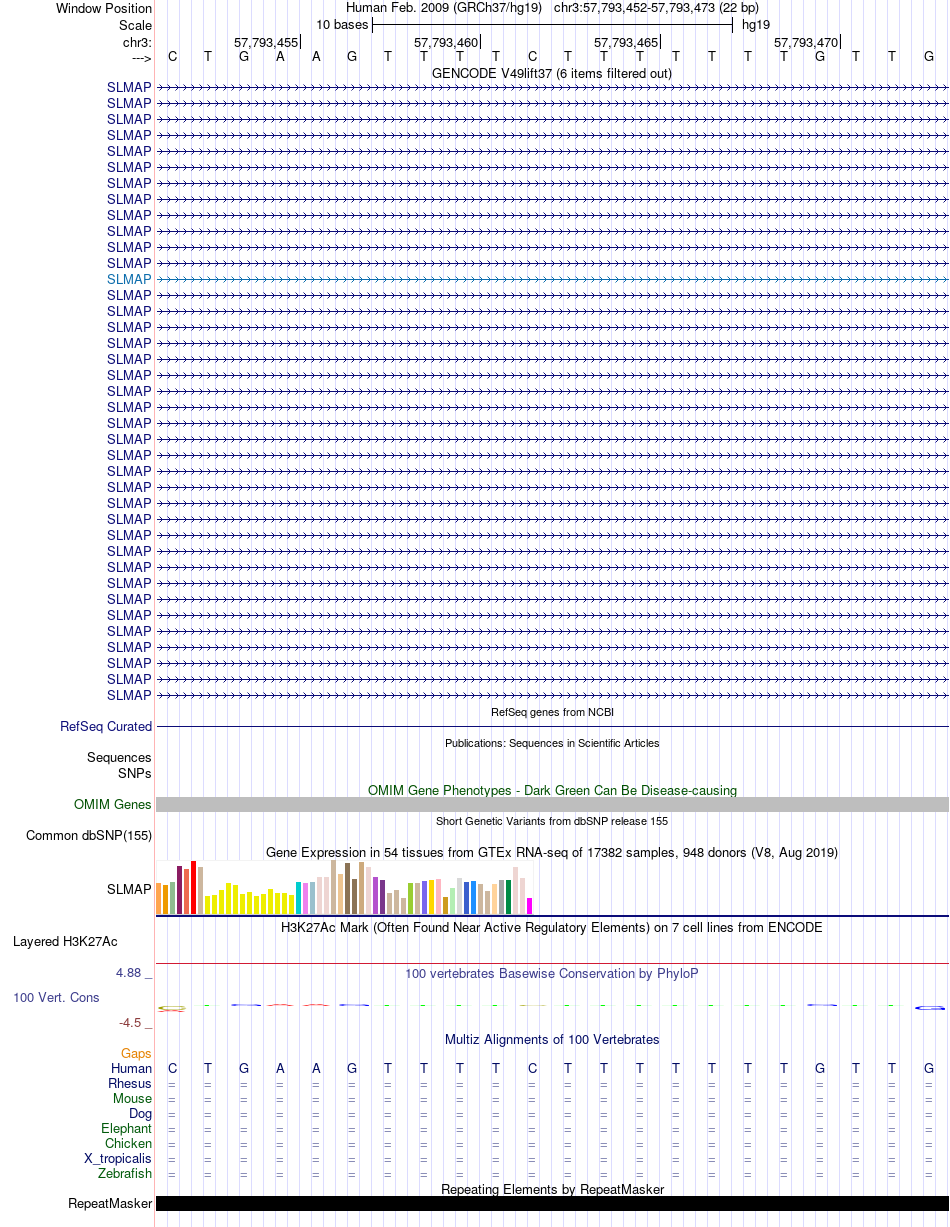
Task: Click the -4.5 conservation scale value
Action: [132, 1023]
